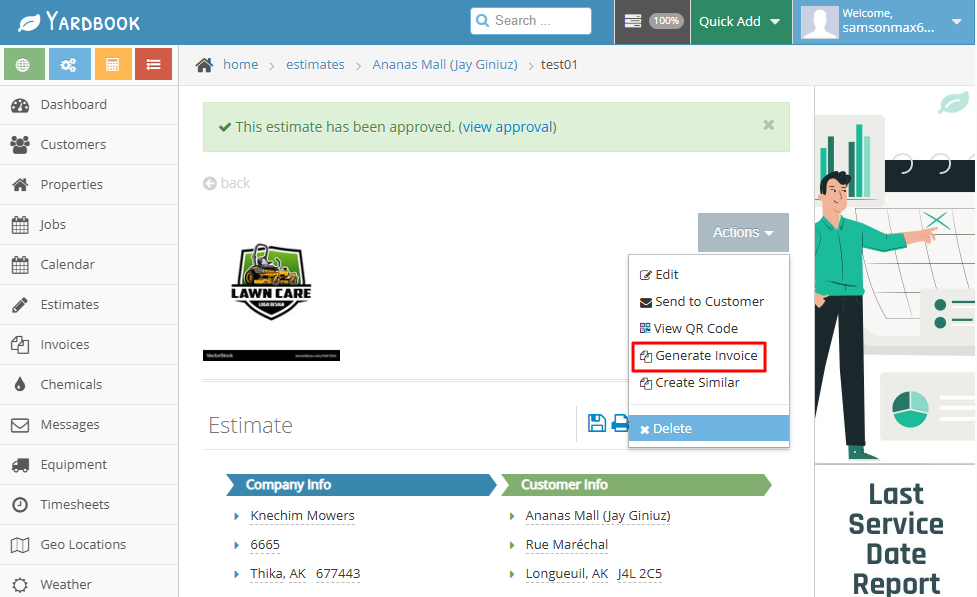Click the Yardbook logo
The image size is (977, 597).
click(79, 22)
